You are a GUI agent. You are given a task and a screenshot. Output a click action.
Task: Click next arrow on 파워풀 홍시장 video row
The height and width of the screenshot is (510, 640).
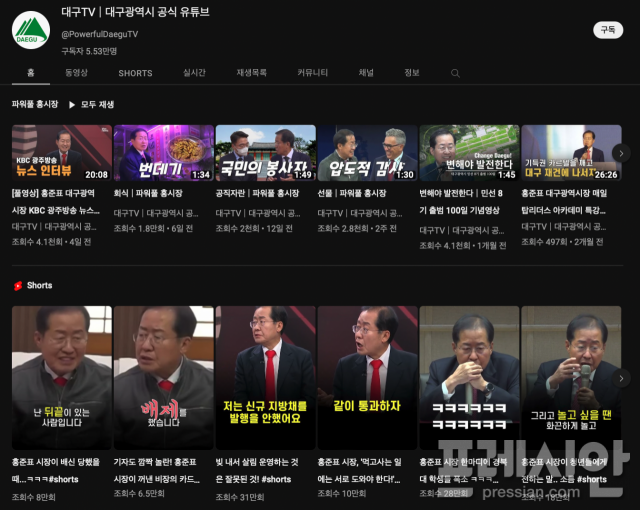coord(620,153)
